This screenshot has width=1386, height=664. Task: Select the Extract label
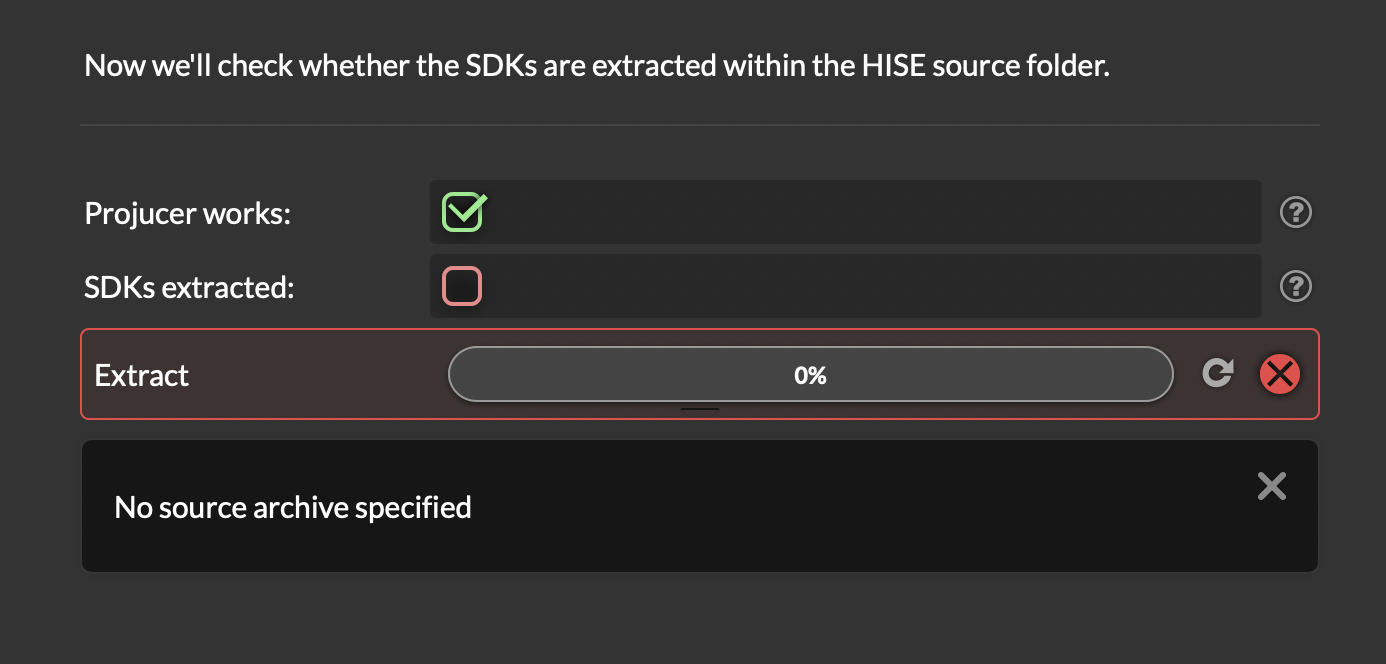(142, 375)
